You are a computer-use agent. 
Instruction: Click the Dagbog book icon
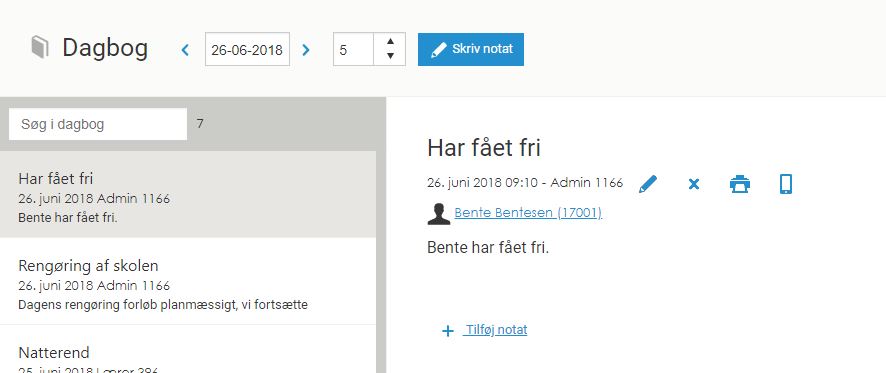click(x=40, y=47)
